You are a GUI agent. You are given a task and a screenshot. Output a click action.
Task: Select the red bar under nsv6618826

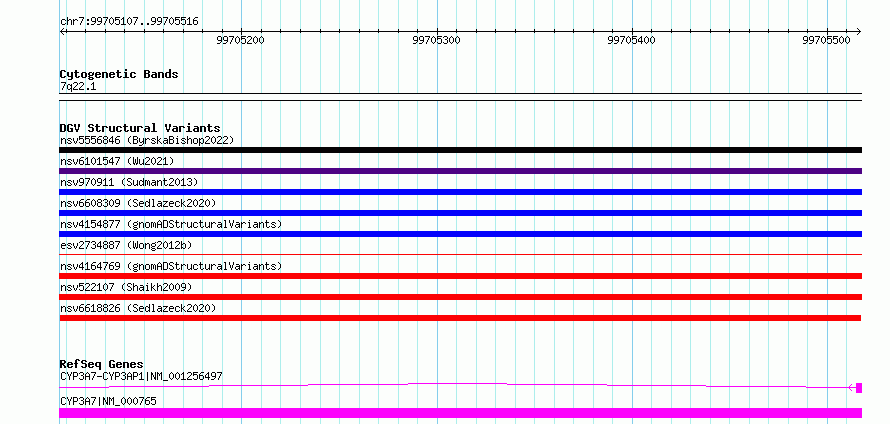click(460, 318)
